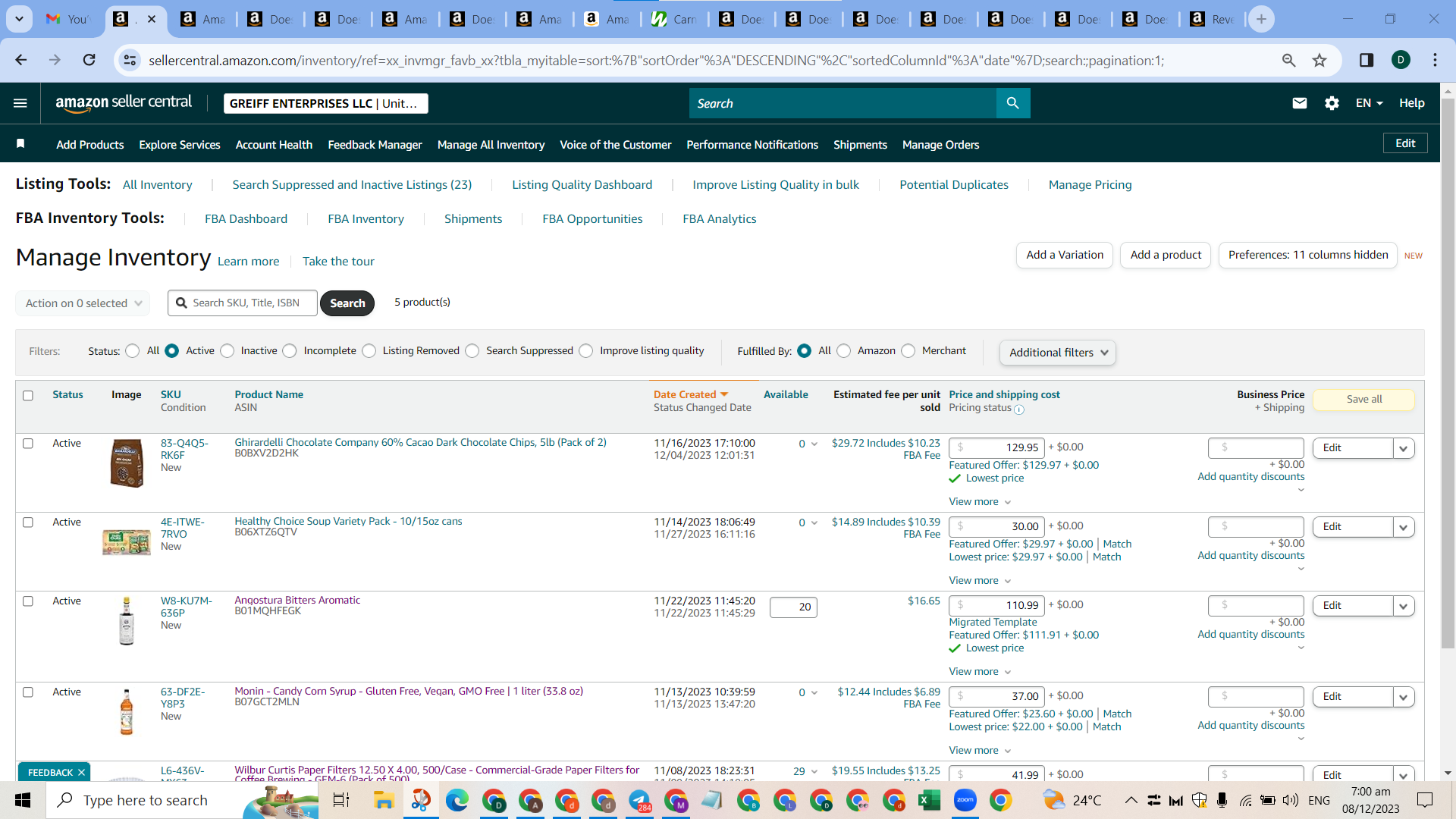Go to Manage All Inventory menu item

click(x=491, y=145)
